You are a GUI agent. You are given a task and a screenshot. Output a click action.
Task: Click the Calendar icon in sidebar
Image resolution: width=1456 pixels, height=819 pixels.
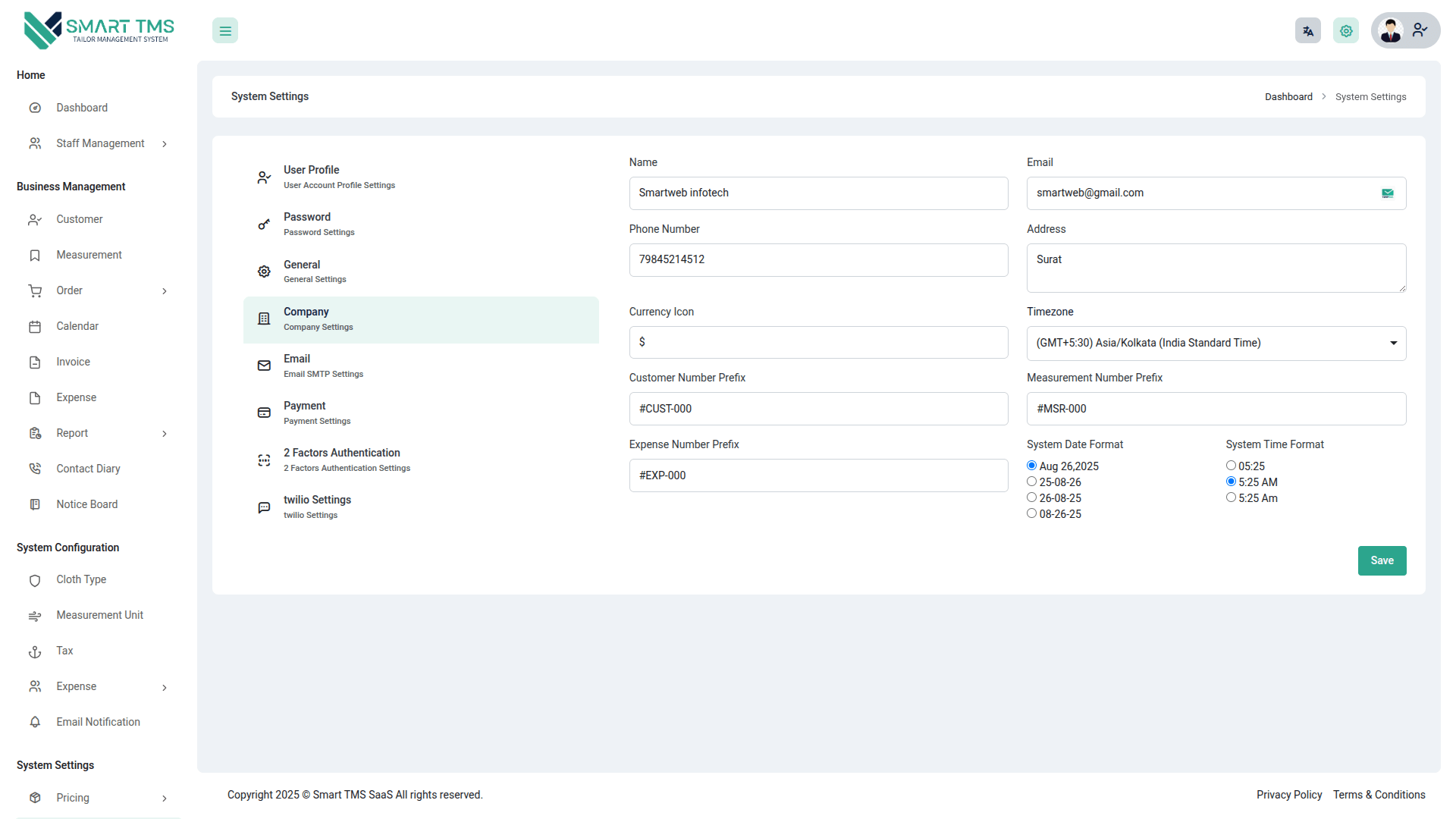point(35,327)
